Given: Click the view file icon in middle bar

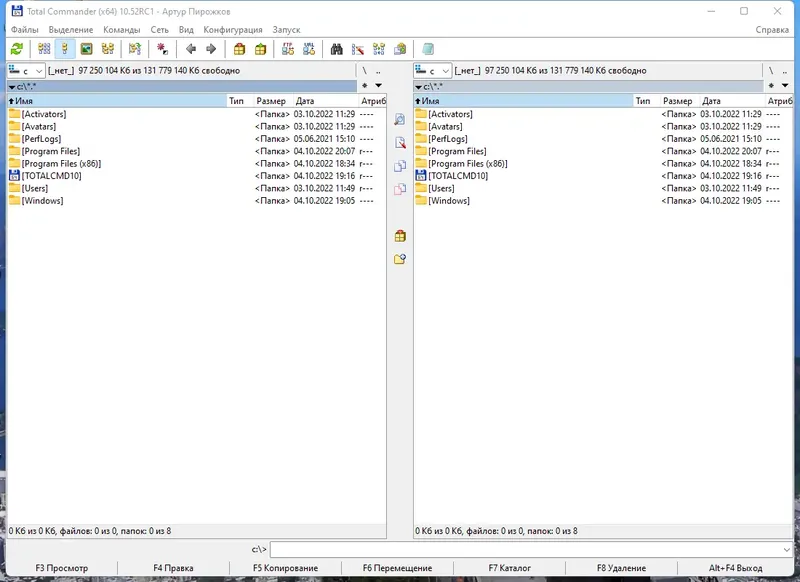Looking at the screenshot, I should point(400,119).
